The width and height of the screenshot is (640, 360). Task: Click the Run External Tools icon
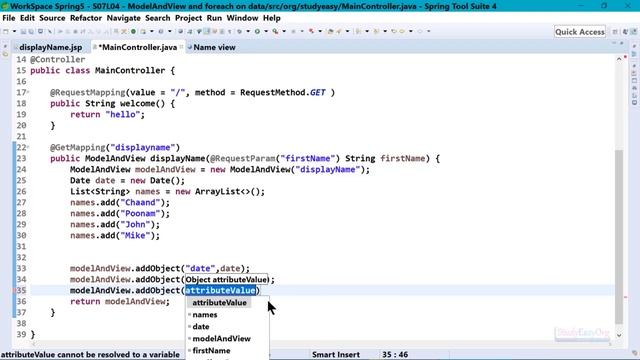point(276,31)
